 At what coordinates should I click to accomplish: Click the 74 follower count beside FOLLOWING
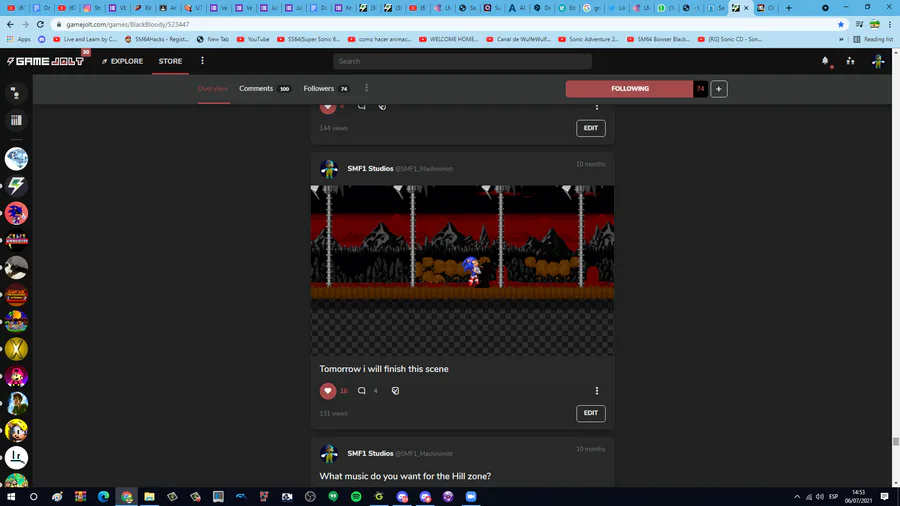[x=700, y=89]
